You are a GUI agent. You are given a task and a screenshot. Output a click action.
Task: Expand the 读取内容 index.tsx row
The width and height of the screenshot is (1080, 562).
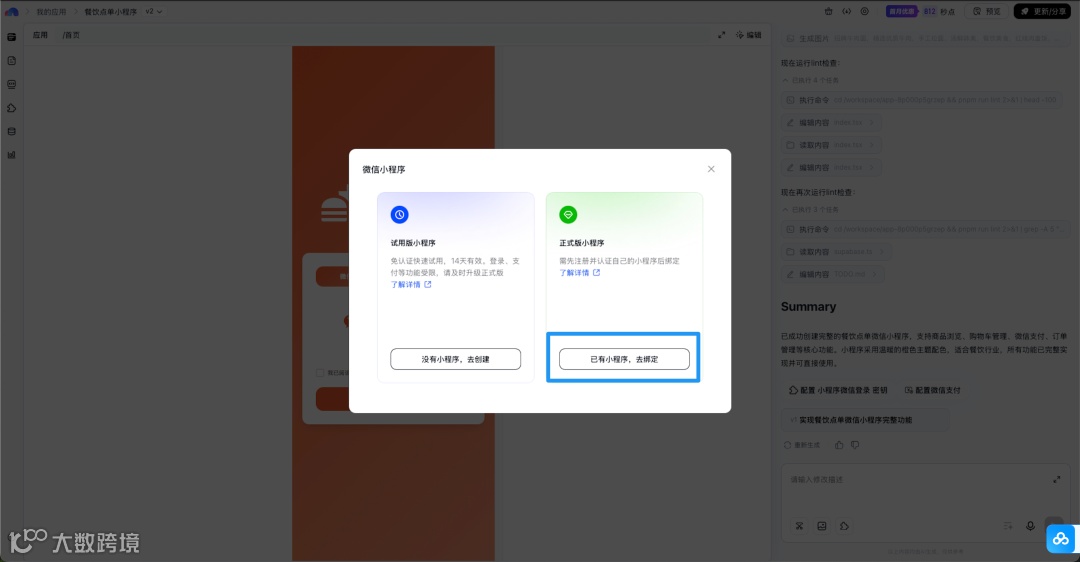[x=832, y=145]
